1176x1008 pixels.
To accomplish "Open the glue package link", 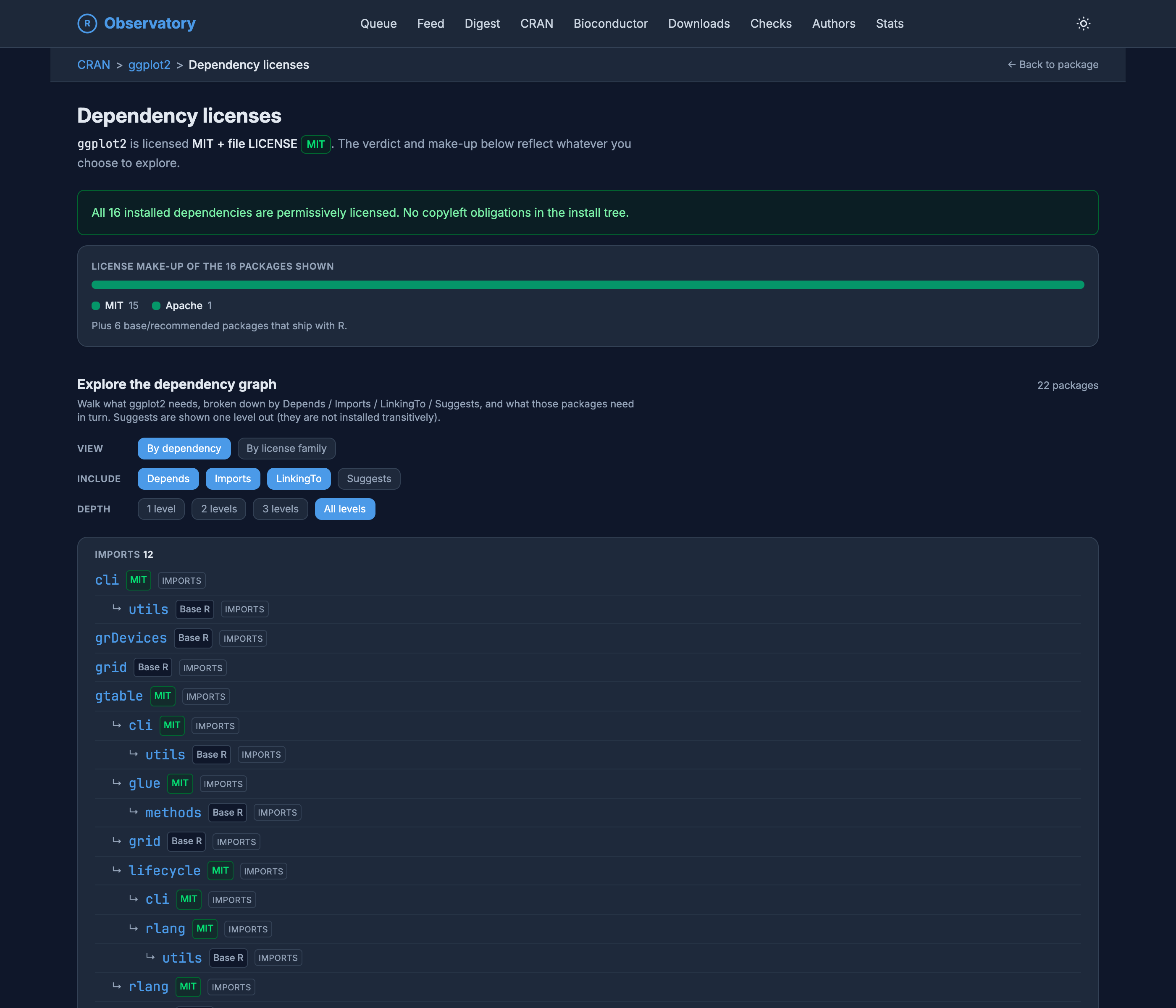I will click(x=144, y=783).
